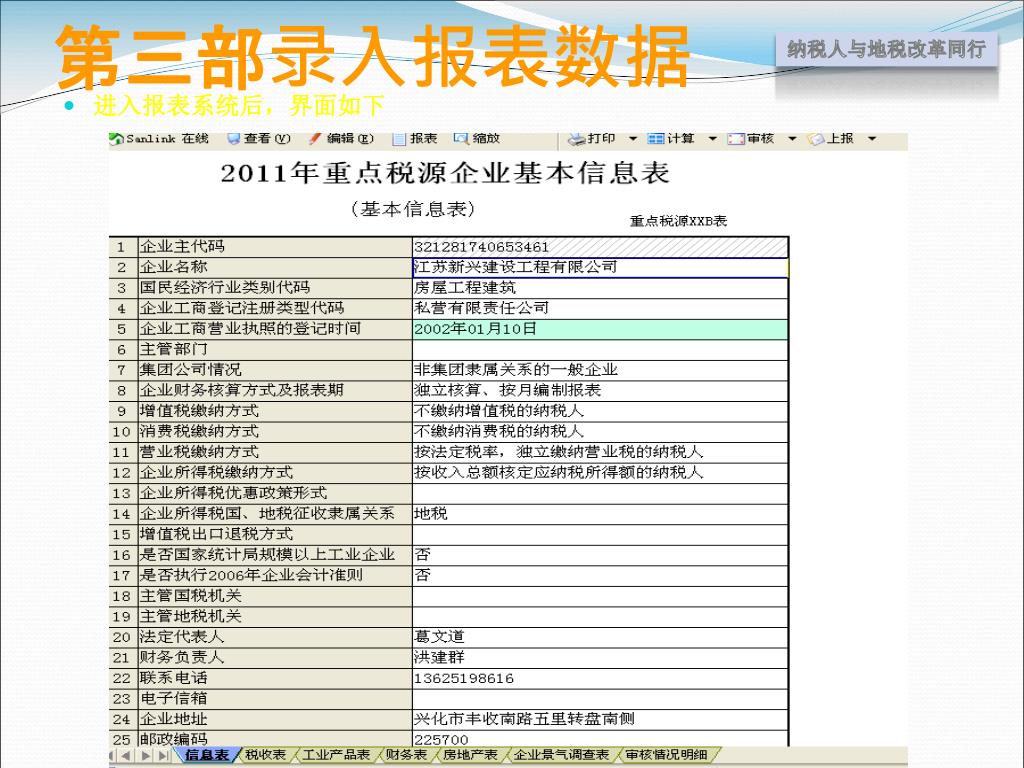Select the cell 不缴纳增值税的纳税人

pyautogui.click(x=600, y=411)
